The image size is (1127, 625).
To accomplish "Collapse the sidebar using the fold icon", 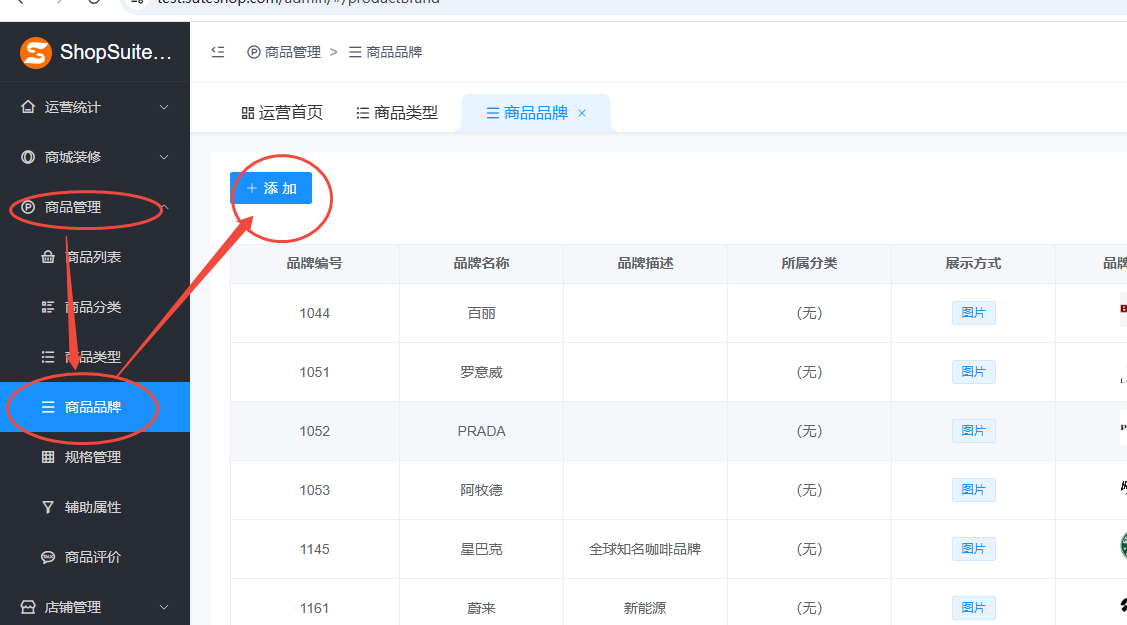I will pyautogui.click(x=218, y=52).
